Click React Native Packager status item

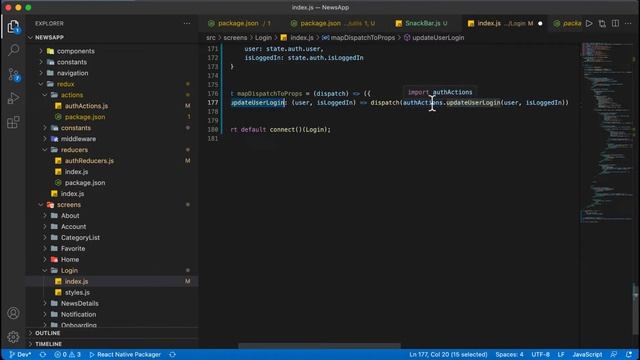point(125,354)
